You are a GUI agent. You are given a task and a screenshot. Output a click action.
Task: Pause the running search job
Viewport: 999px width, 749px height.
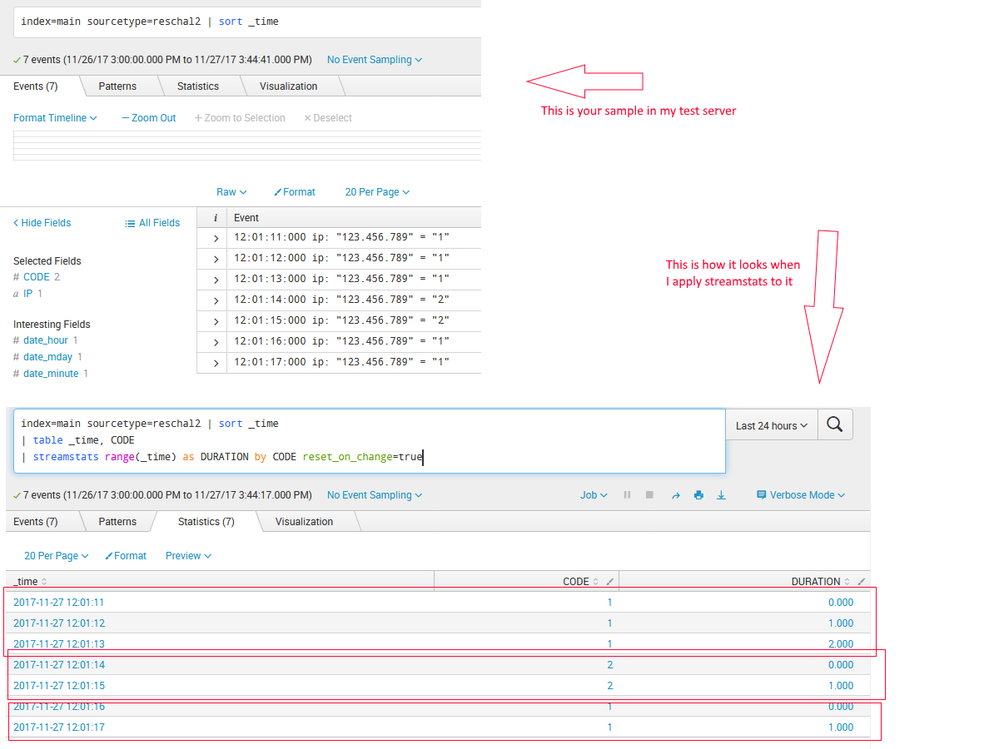627,495
